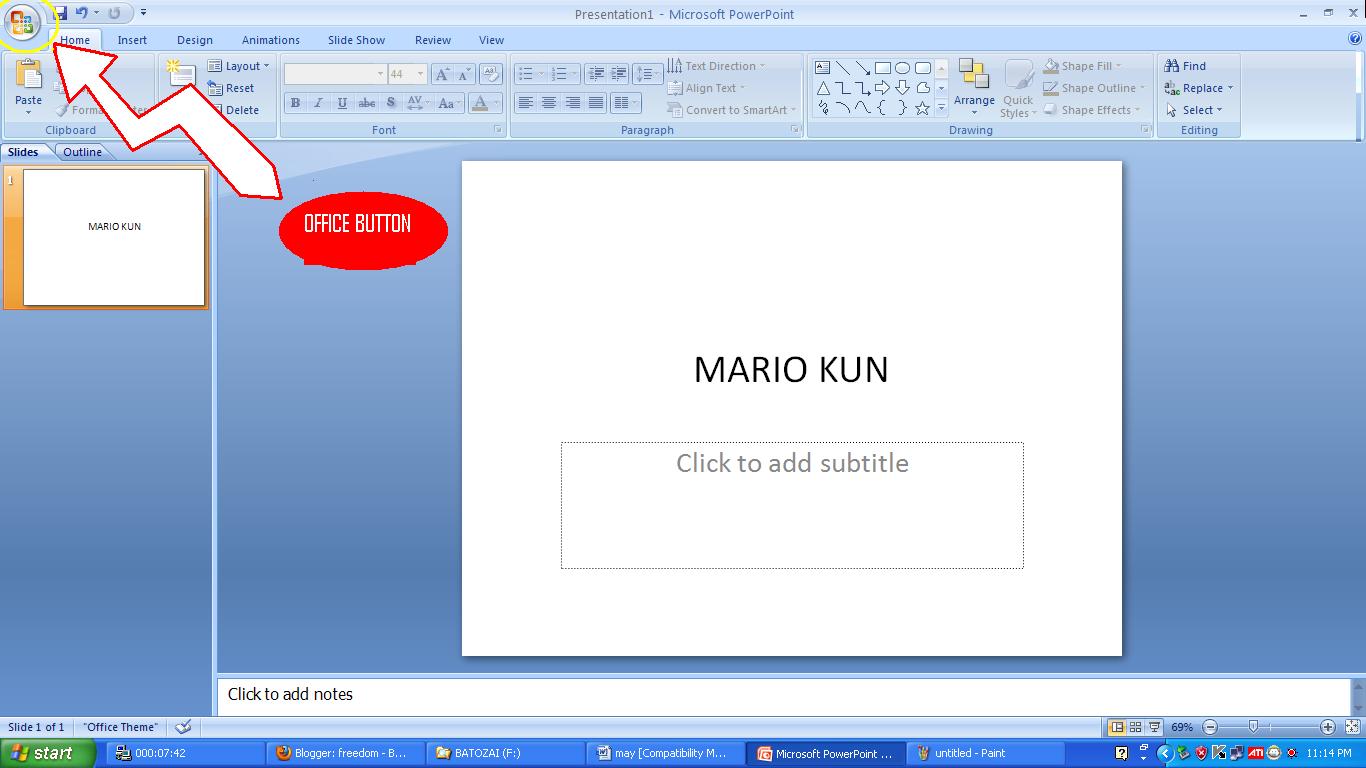Switch to the Animations tab
This screenshot has height=768, width=1366.
[270, 40]
